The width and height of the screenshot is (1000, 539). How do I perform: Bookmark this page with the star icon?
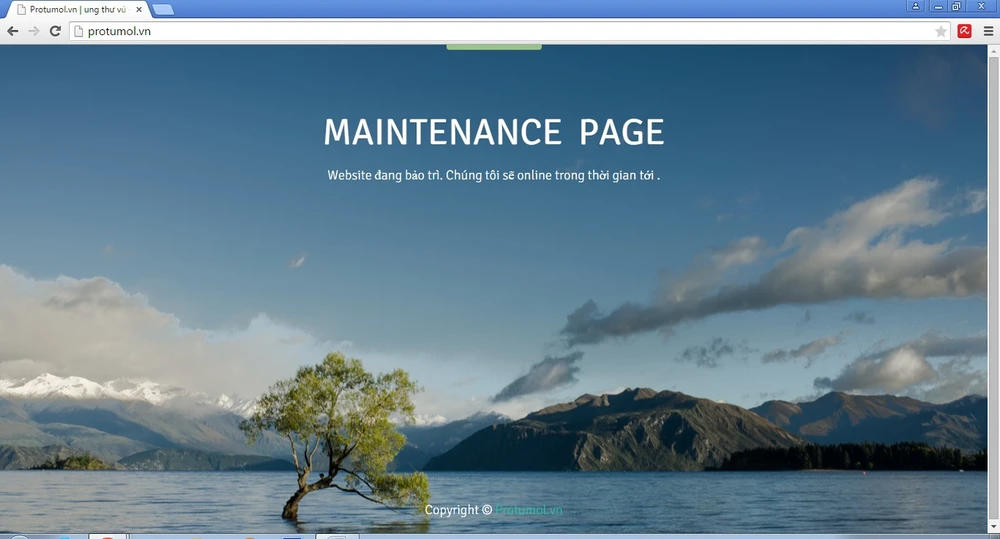click(x=941, y=31)
